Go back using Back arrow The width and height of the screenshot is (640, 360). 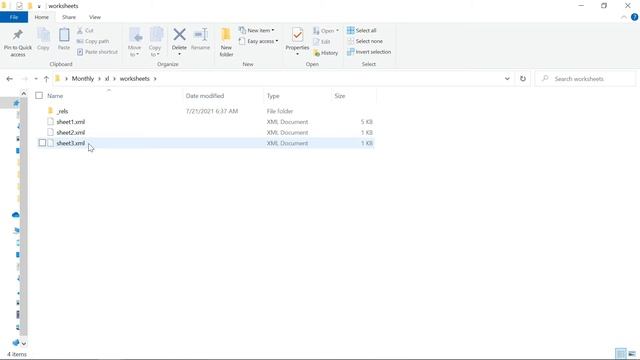(x=10, y=79)
